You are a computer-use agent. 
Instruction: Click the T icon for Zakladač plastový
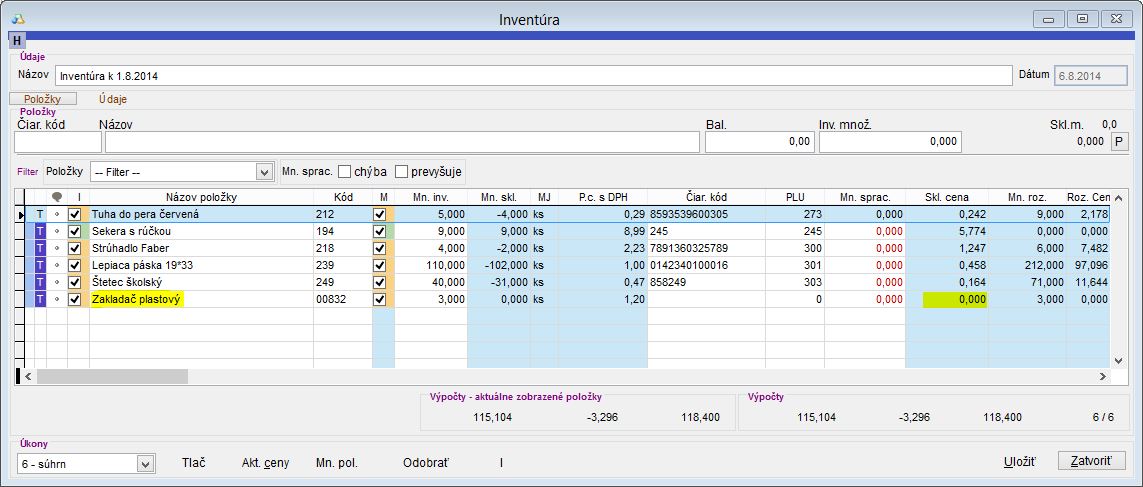(40, 299)
